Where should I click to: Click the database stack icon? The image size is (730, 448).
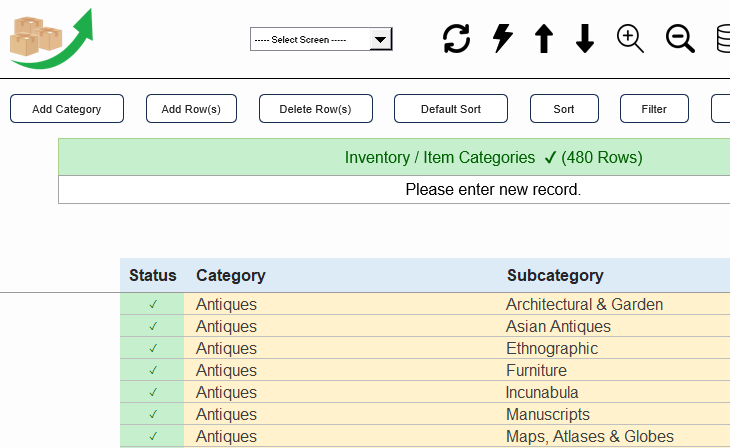[722, 39]
